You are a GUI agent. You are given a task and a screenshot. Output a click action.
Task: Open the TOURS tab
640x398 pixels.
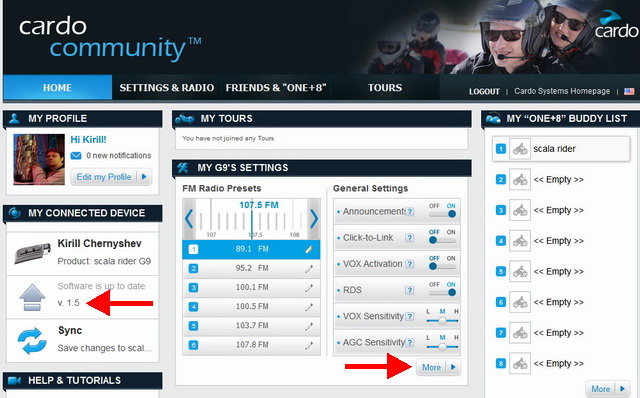pos(384,87)
